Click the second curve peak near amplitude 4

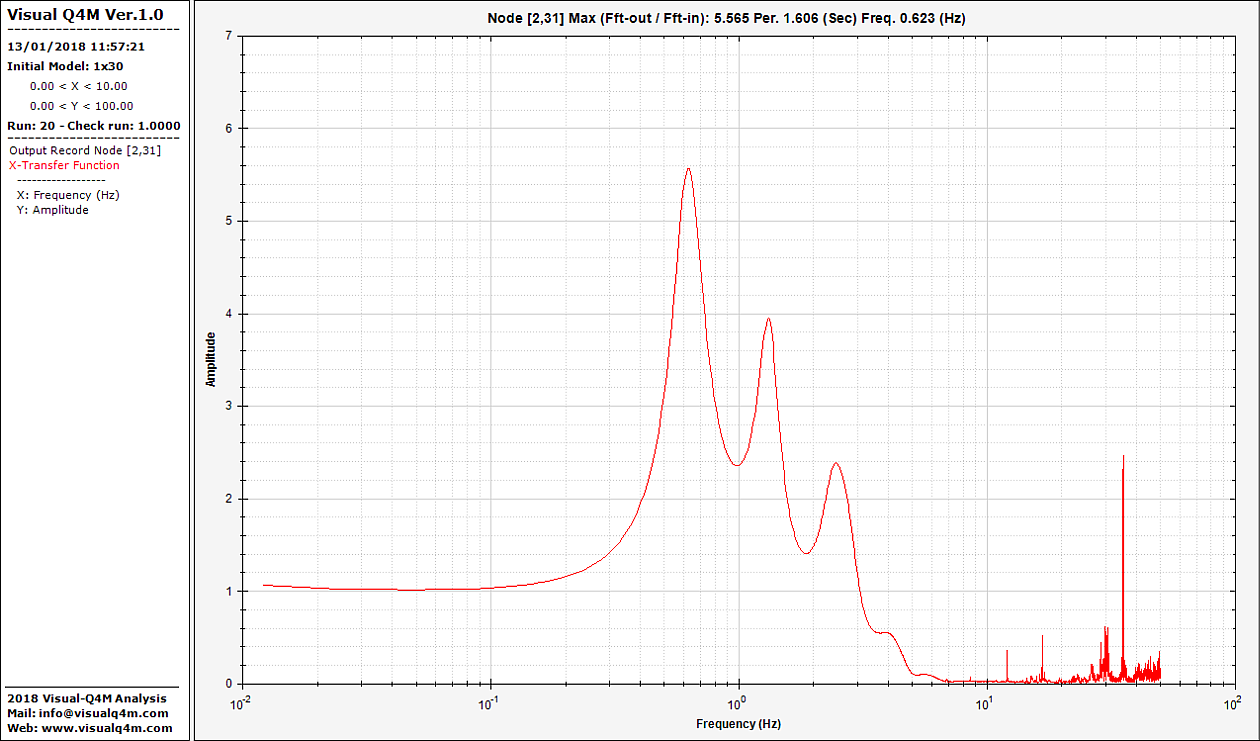click(768, 319)
